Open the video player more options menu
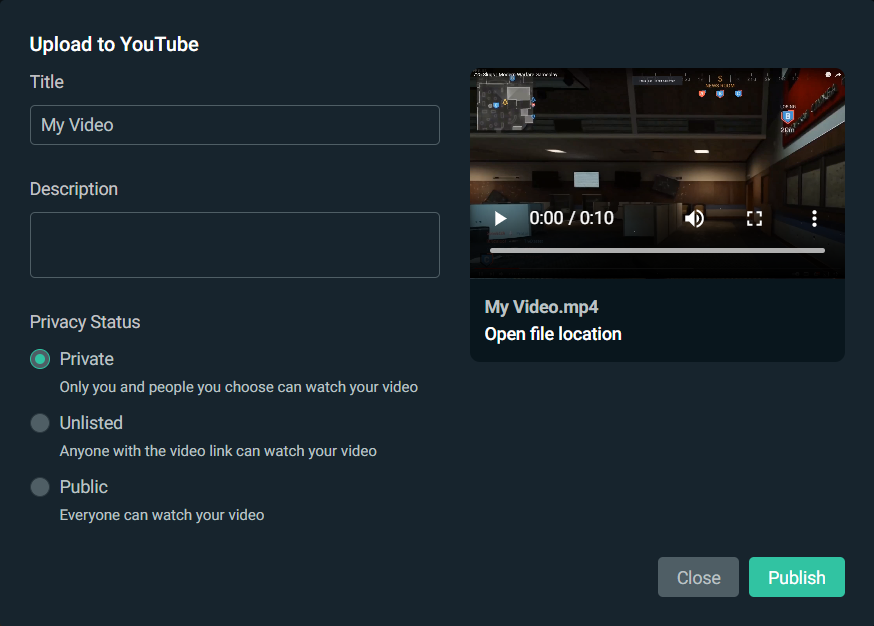874x626 pixels. pyautogui.click(x=814, y=218)
